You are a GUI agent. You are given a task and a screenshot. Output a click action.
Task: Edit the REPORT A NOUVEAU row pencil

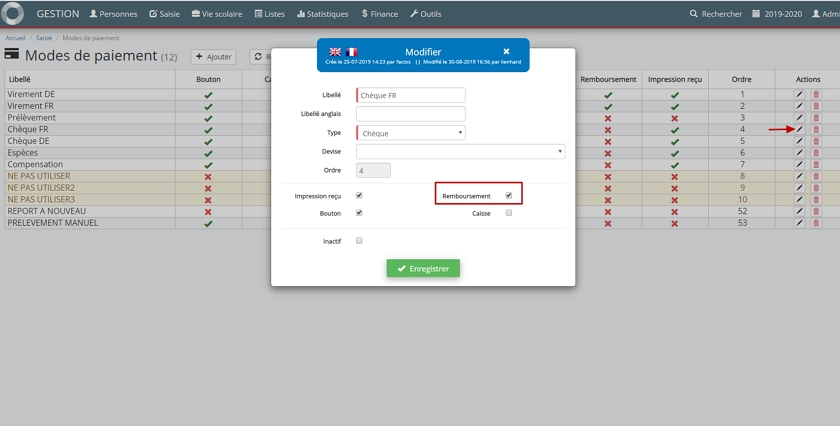click(799, 212)
